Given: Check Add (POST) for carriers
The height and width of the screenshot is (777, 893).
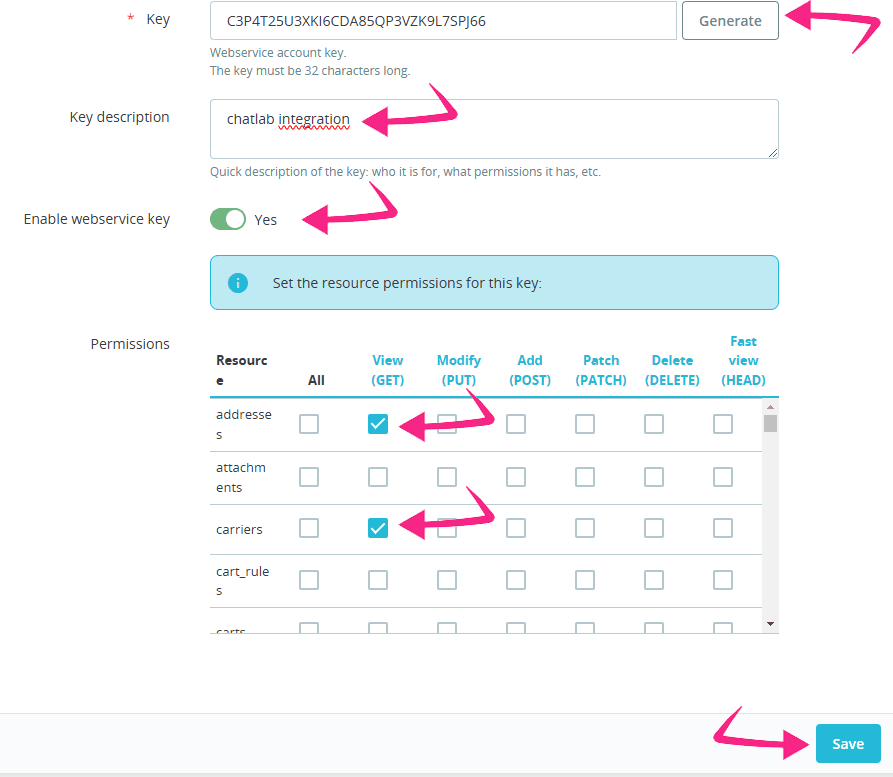Looking at the screenshot, I should pyautogui.click(x=516, y=528).
